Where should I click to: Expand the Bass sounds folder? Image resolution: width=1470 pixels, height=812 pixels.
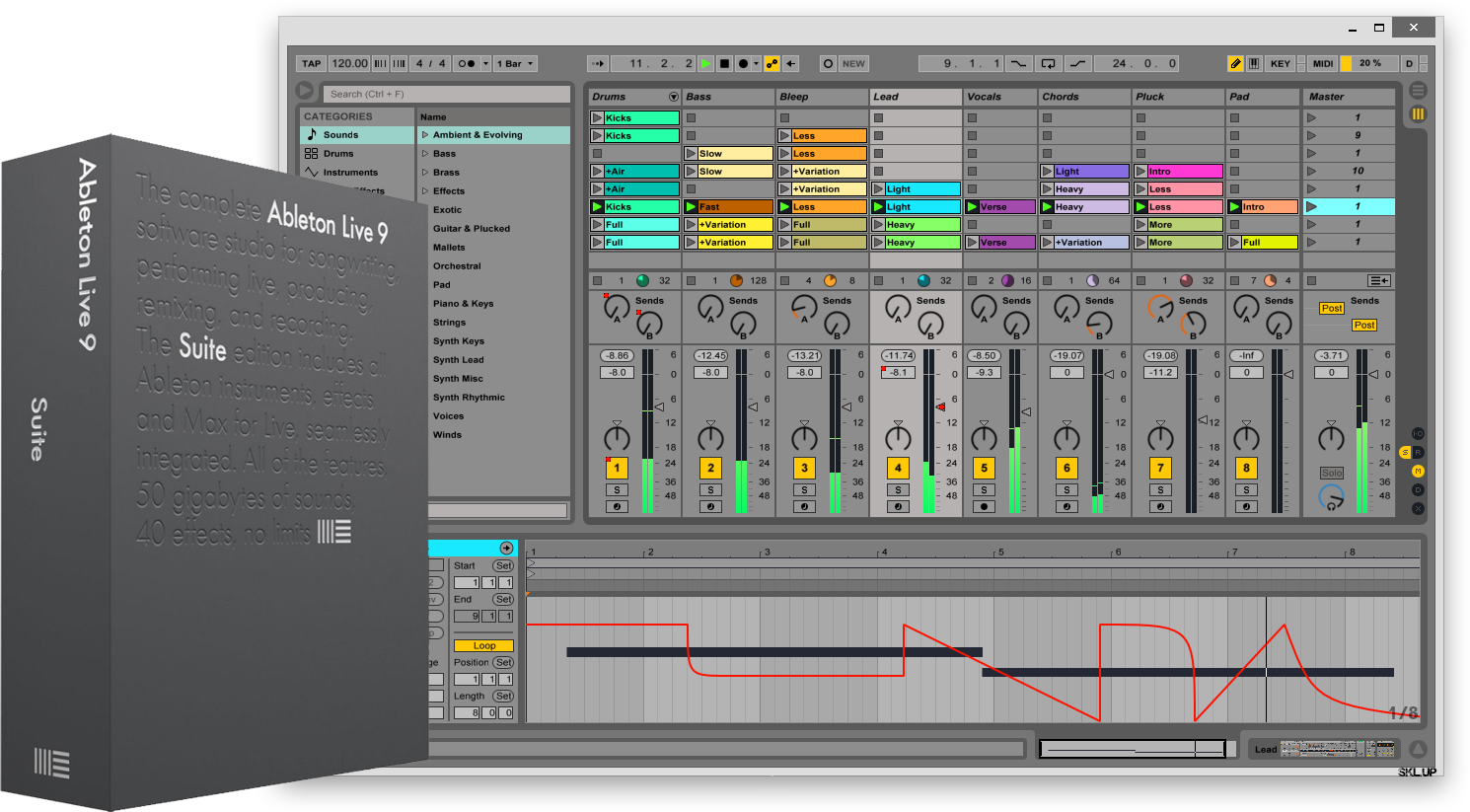(425, 154)
